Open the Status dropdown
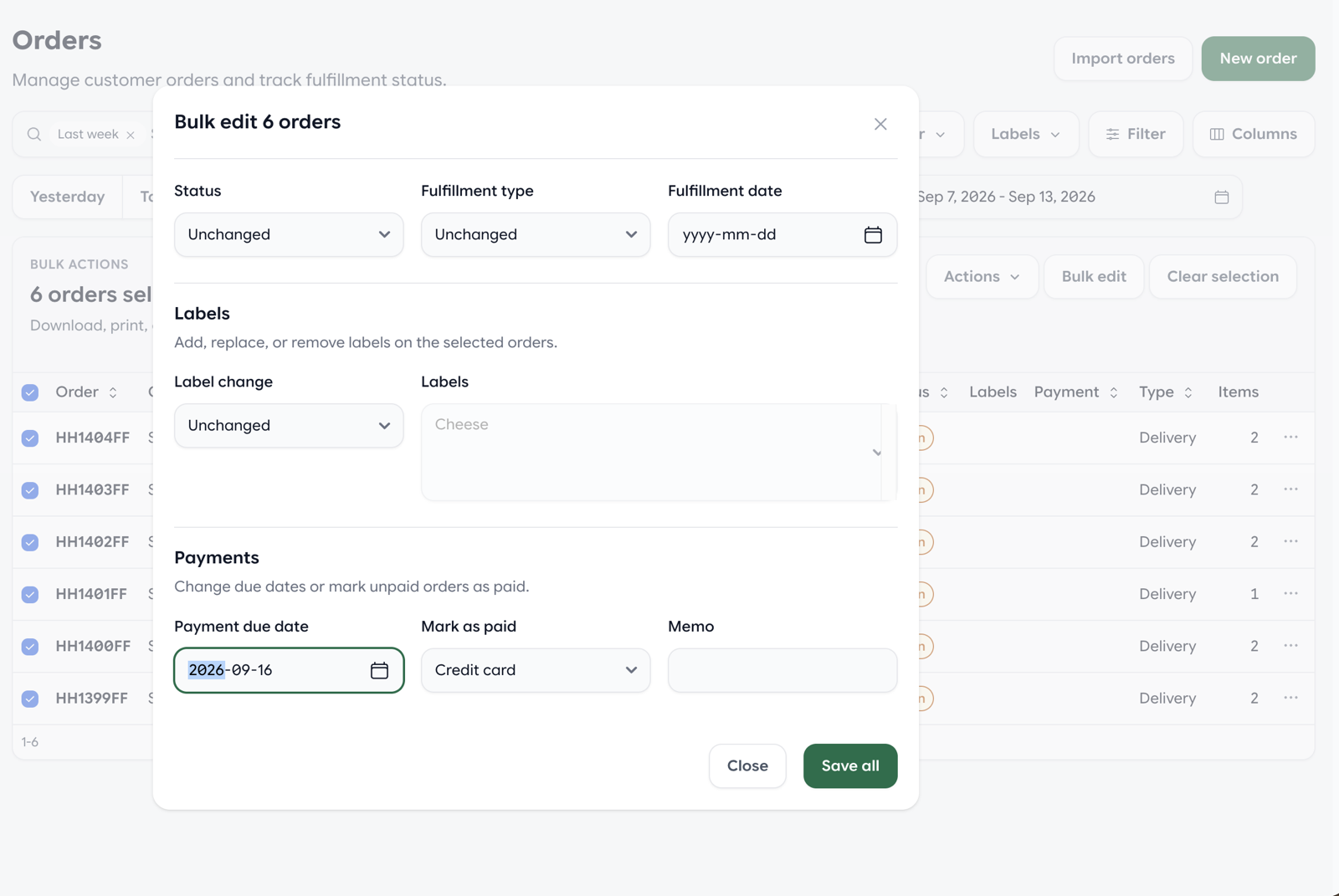 click(289, 235)
